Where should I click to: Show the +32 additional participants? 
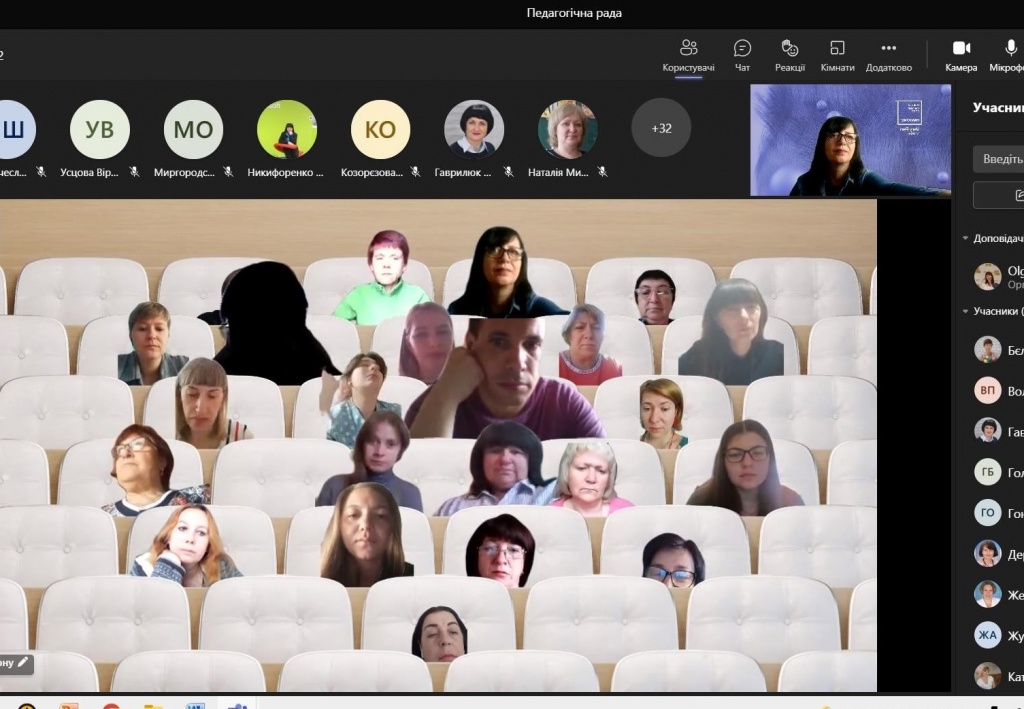(x=661, y=128)
